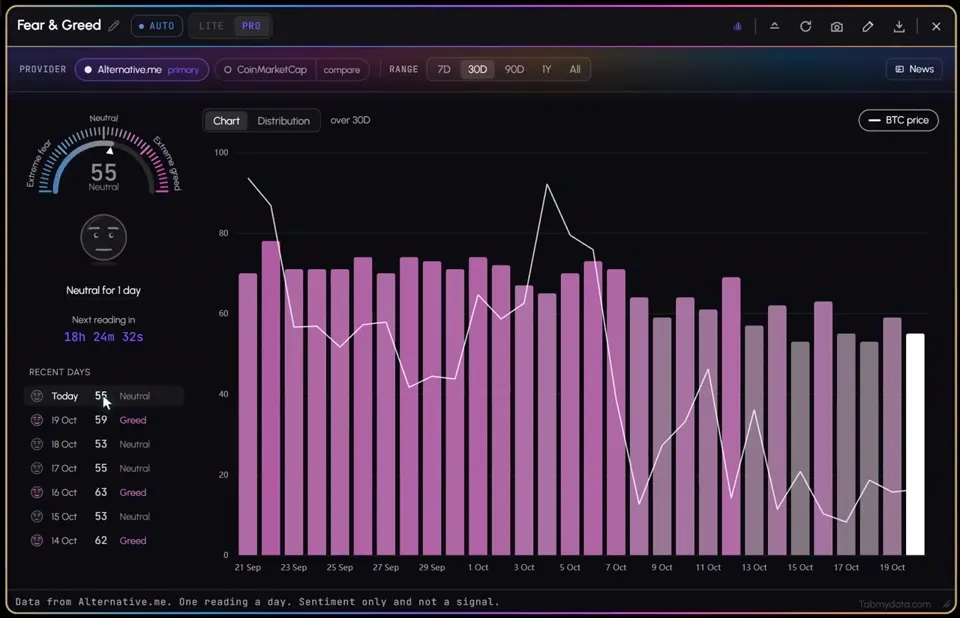Toggle the BTC price overlay line

pos(898,120)
